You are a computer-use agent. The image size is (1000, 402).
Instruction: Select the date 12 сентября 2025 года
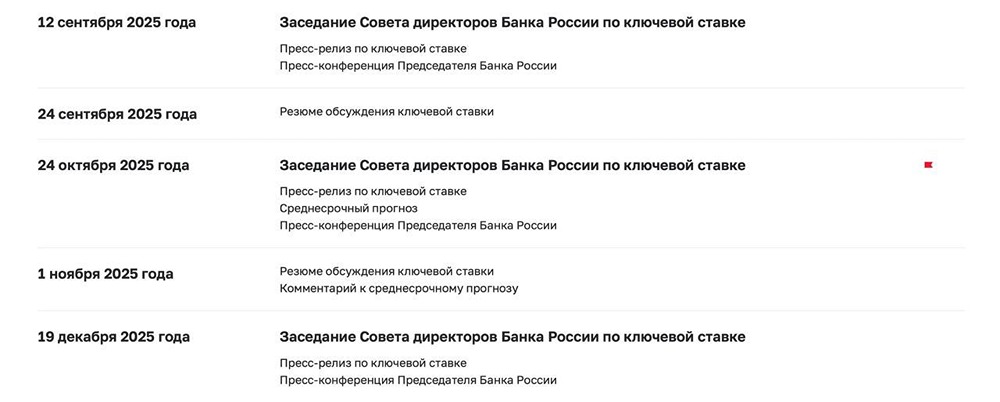(x=116, y=22)
